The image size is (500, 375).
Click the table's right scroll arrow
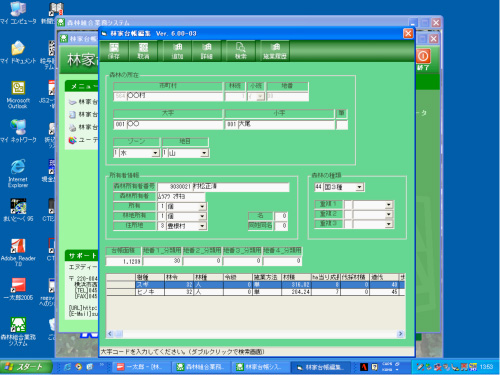click(x=400, y=334)
